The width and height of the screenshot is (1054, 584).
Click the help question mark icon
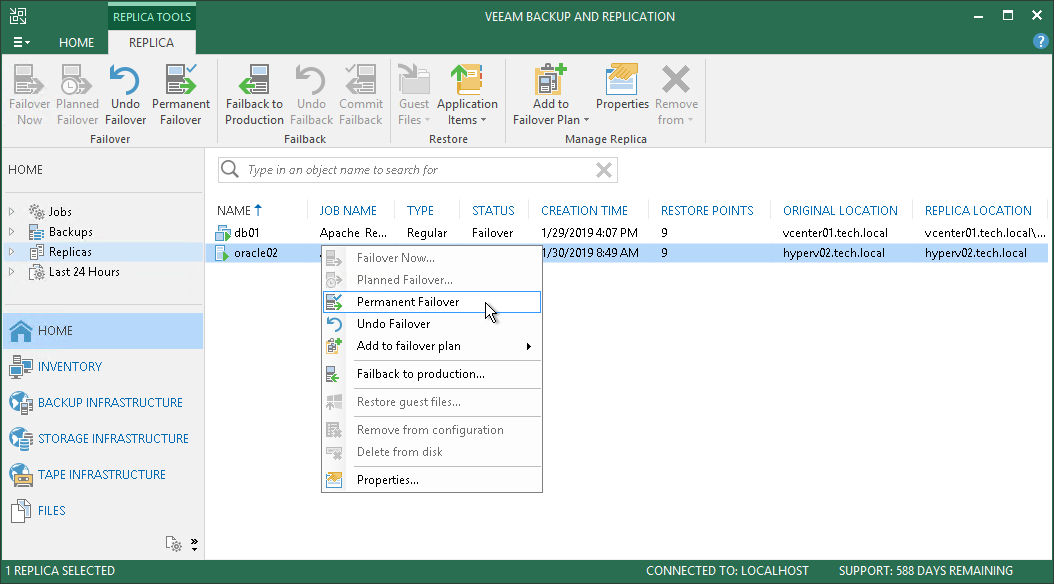coord(1040,41)
